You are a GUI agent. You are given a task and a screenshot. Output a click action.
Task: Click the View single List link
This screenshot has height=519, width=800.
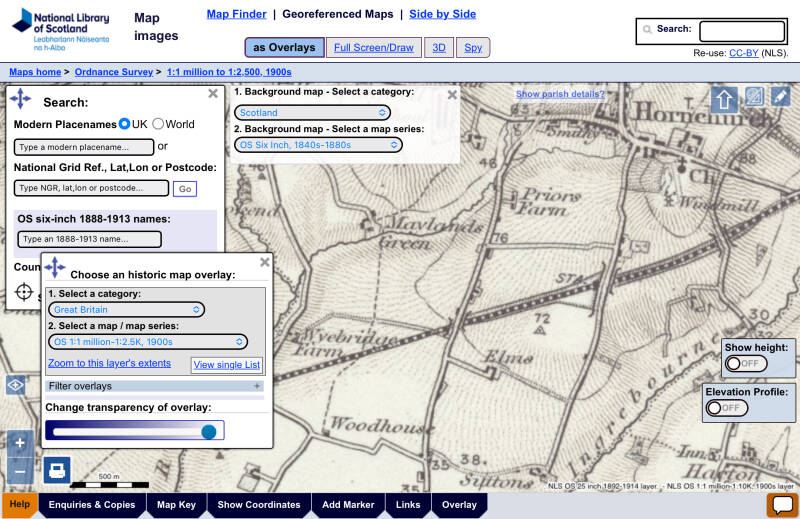pos(227,365)
